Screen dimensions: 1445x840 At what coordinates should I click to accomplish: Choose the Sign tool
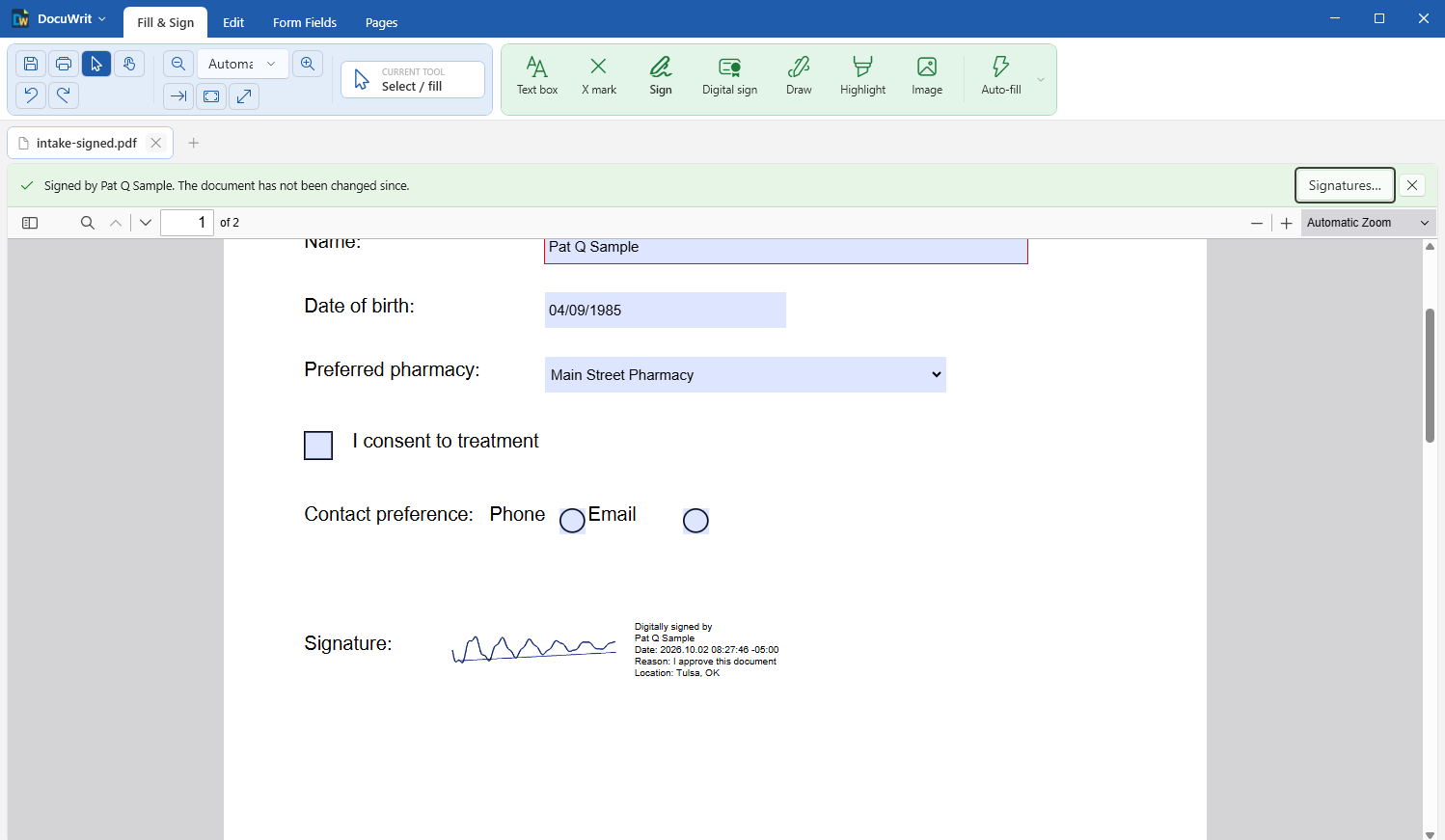pos(661,76)
